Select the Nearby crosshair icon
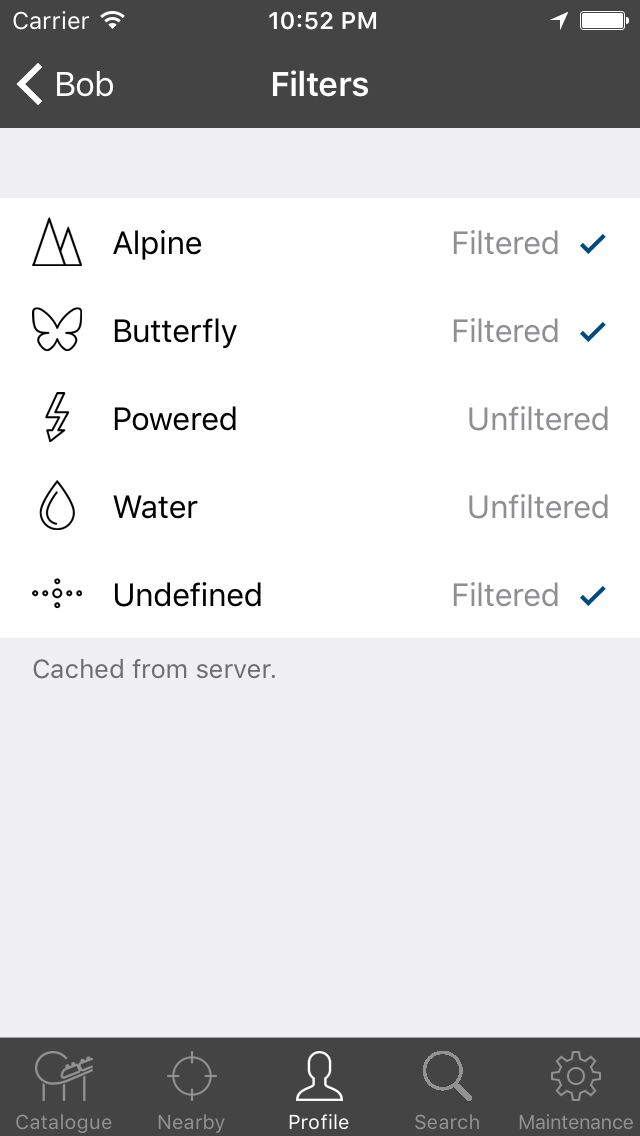Screen dimensions: 640x1136 (191, 1075)
